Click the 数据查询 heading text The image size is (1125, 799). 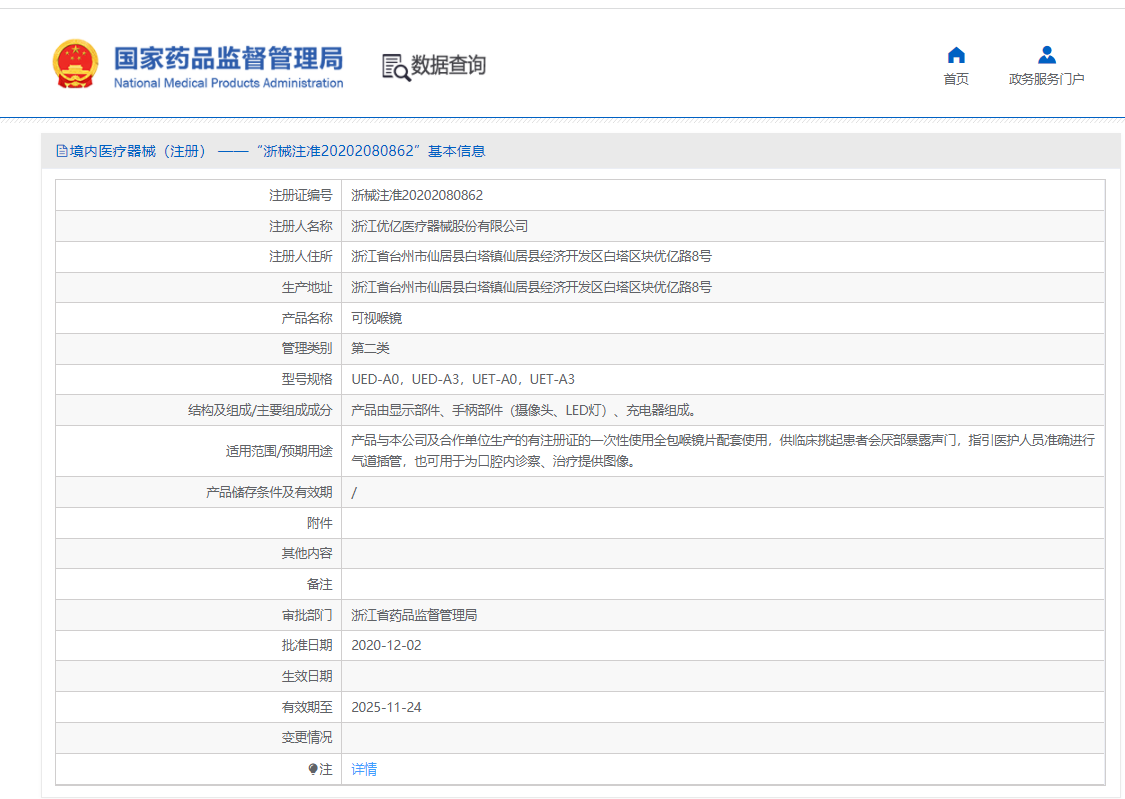(x=448, y=65)
